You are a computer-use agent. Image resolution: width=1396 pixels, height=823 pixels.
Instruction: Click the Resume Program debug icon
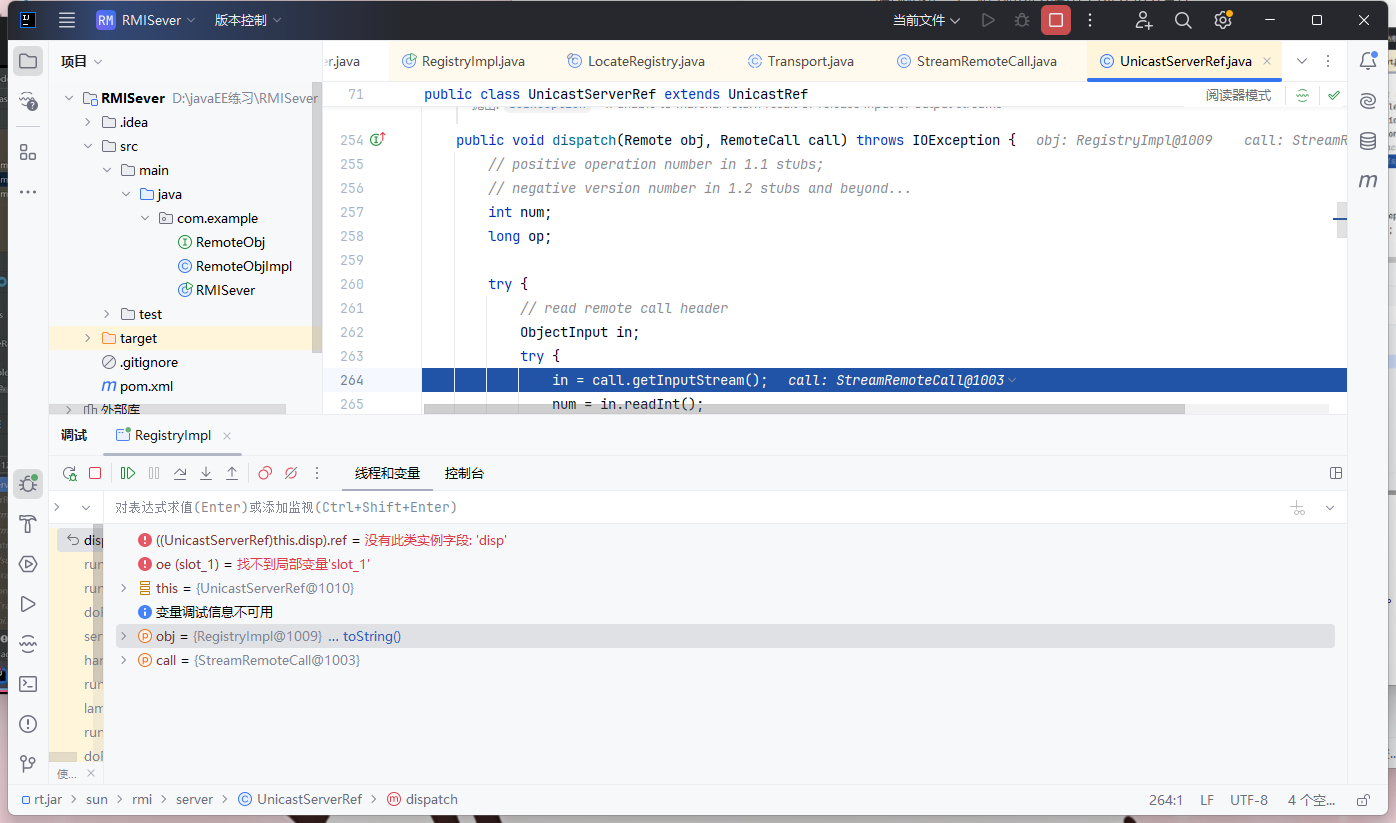[128, 473]
